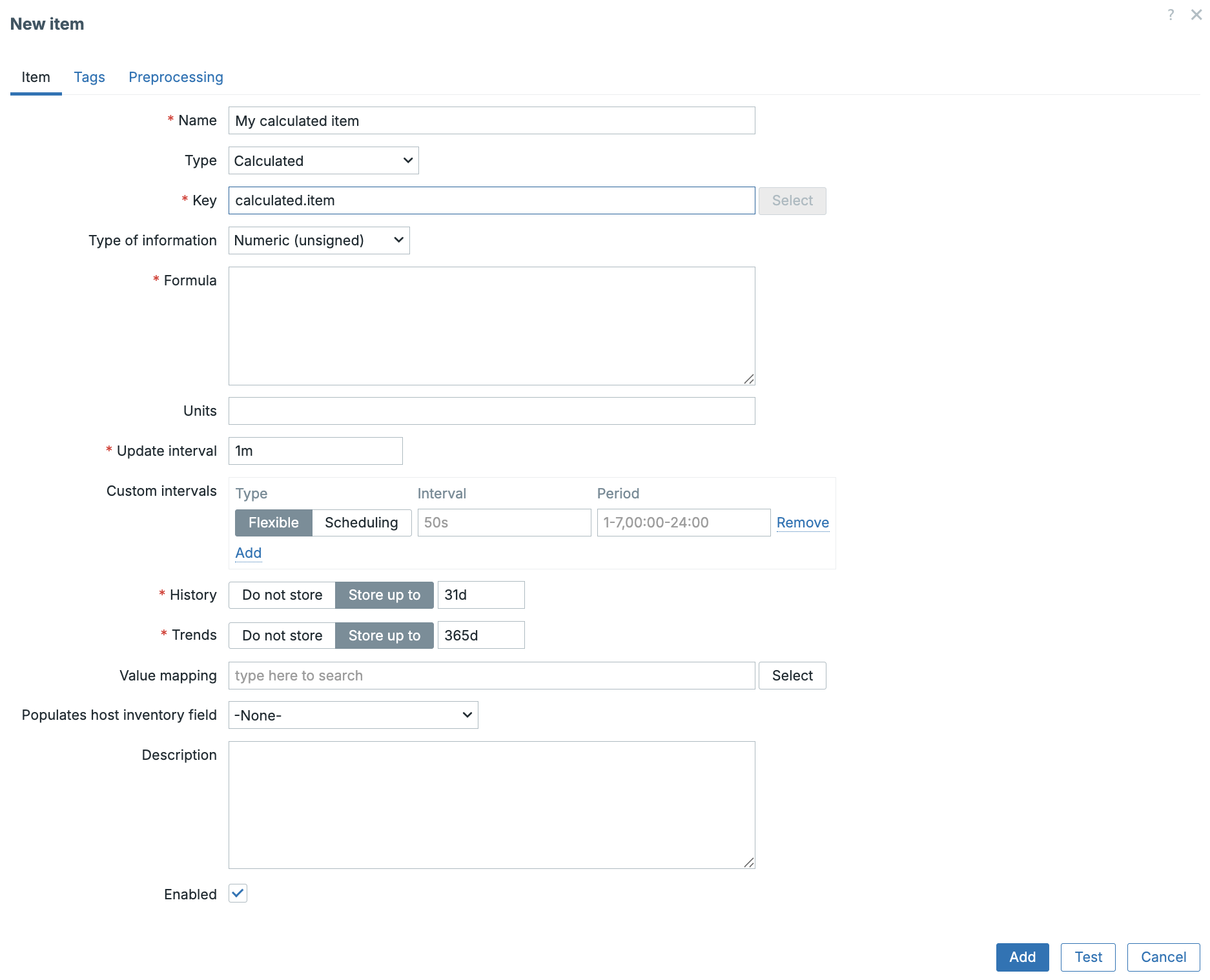This screenshot has height=980, width=1210.
Task: Set History to Do not store
Action: point(282,595)
